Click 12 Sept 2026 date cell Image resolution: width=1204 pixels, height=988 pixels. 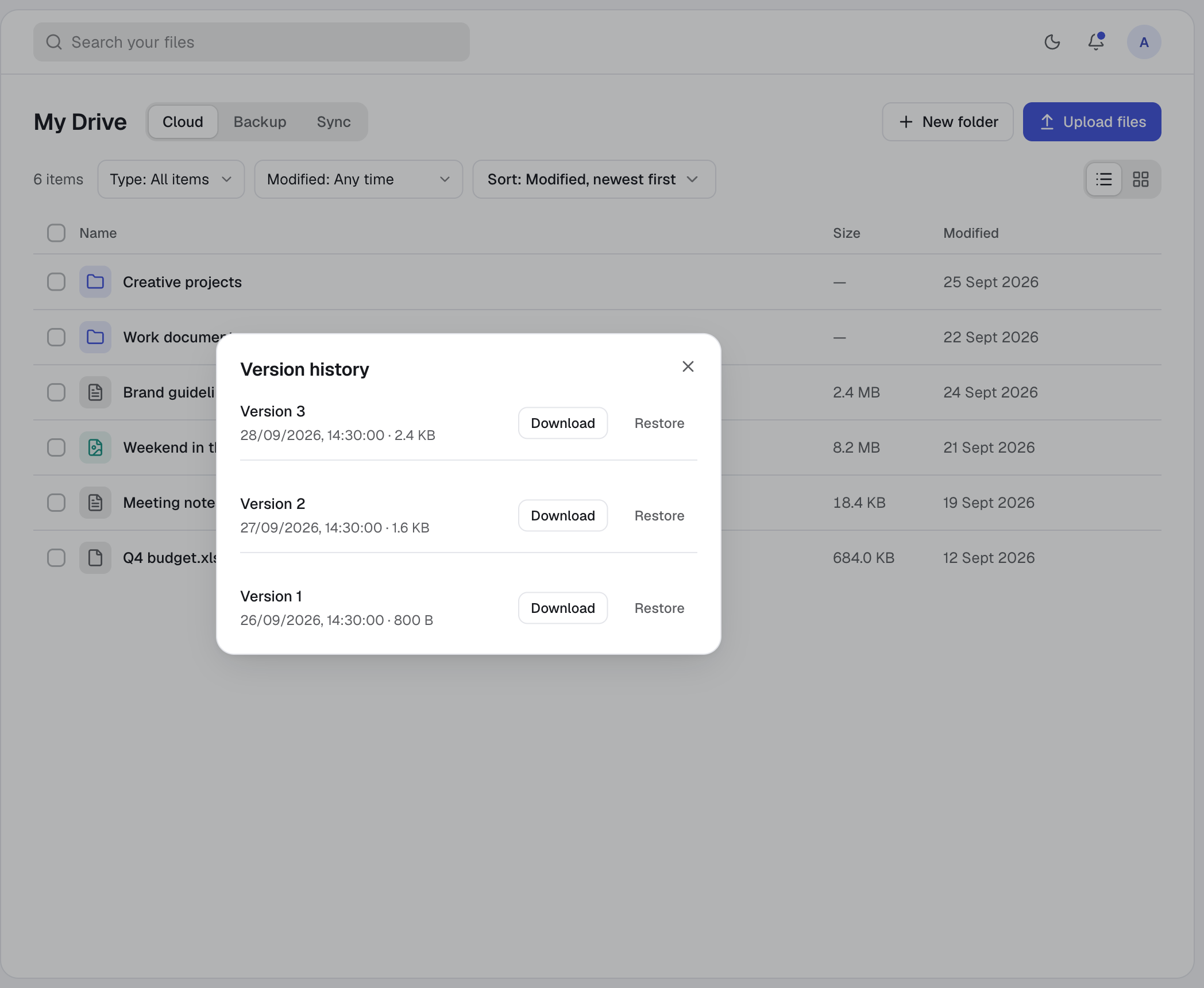pos(989,558)
